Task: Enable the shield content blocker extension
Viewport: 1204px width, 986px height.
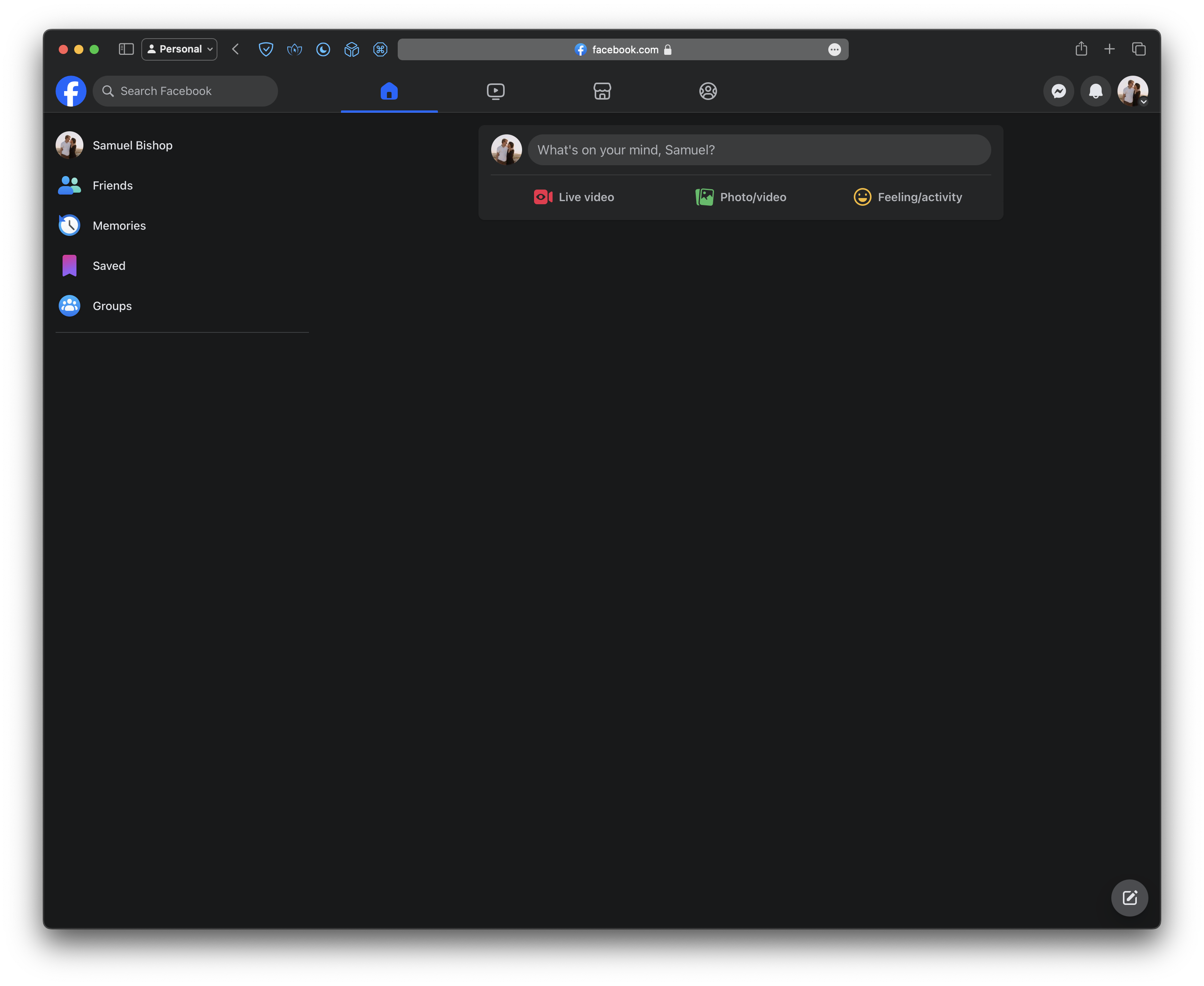Action: coord(266,49)
